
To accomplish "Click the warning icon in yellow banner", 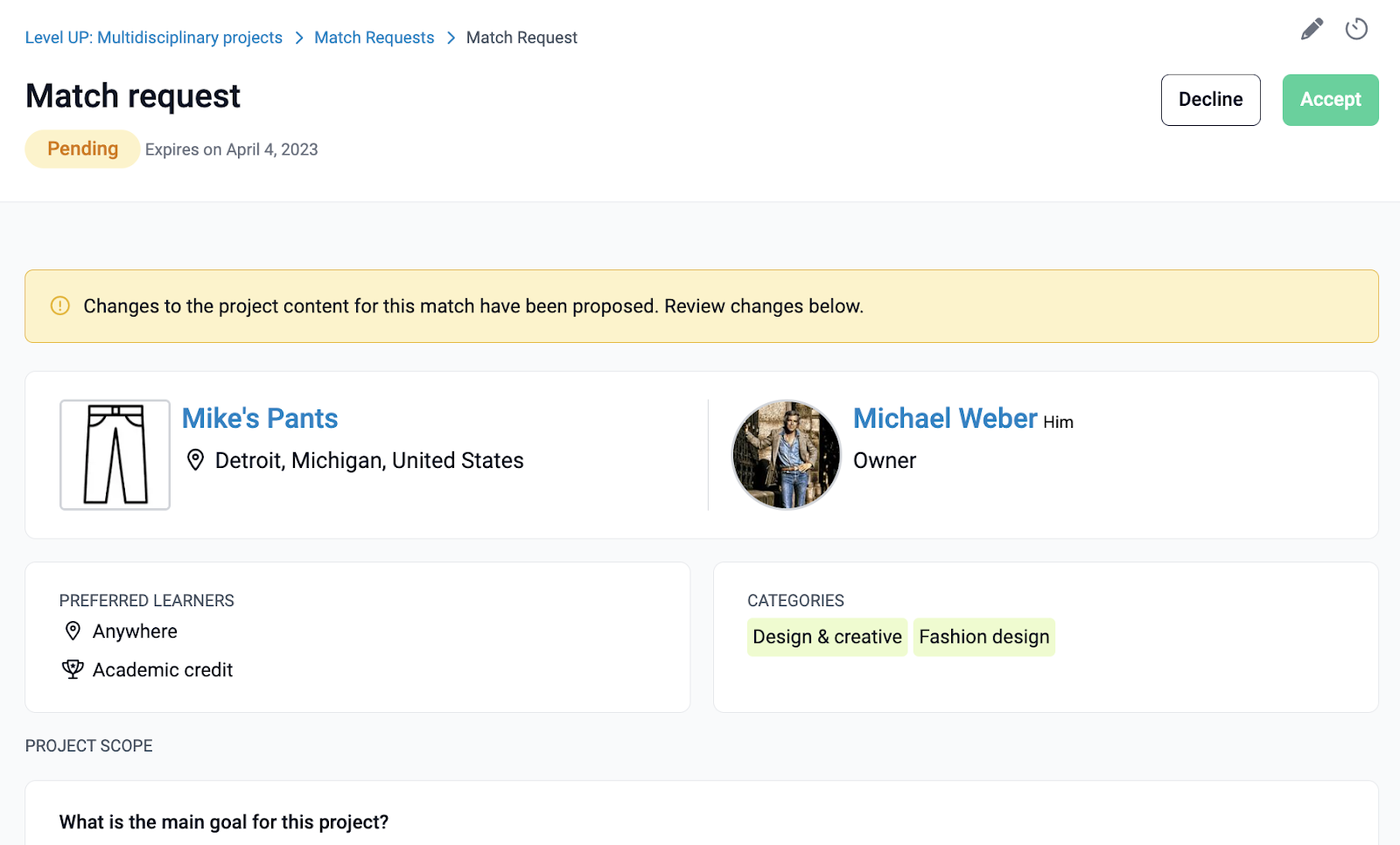I will pyautogui.click(x=59, y=306).
